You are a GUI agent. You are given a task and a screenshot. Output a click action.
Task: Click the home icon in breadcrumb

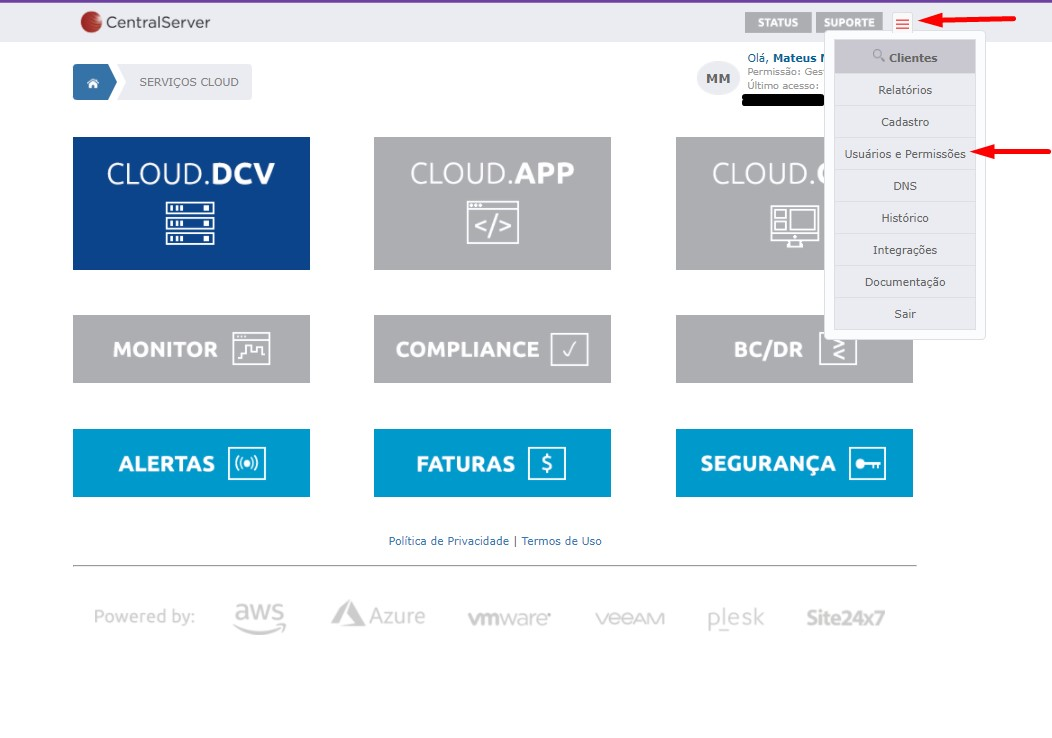pos(93,83)
